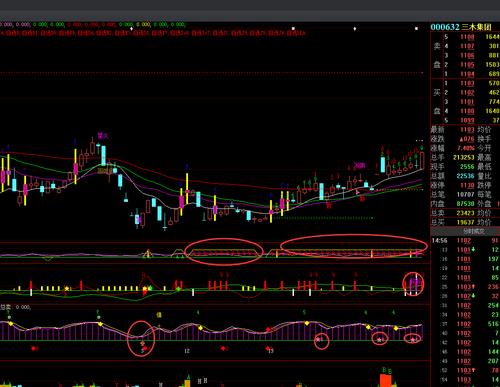Select the tick row with volume 144
The image size is (500, 387).
[465, 351]
